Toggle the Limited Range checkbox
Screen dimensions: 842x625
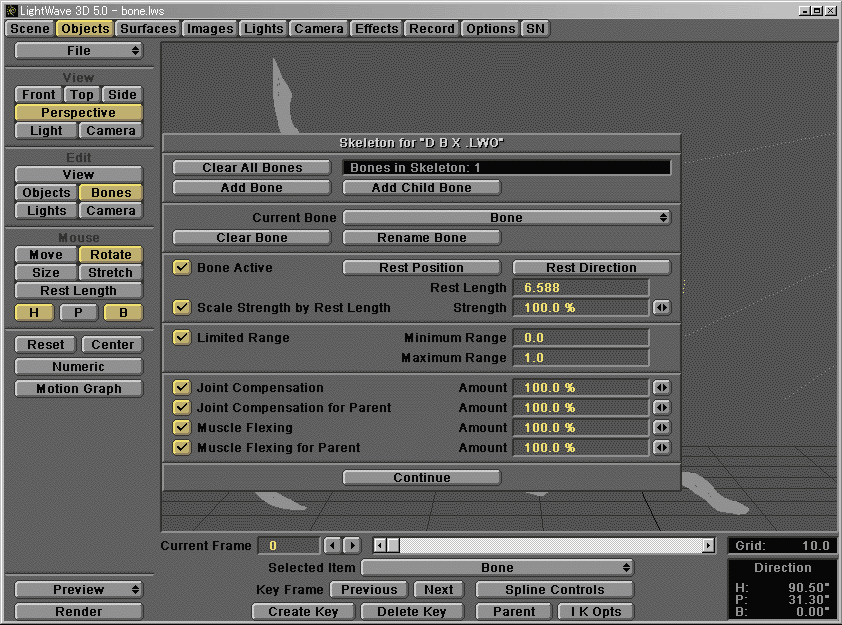[x=182, y=338]
